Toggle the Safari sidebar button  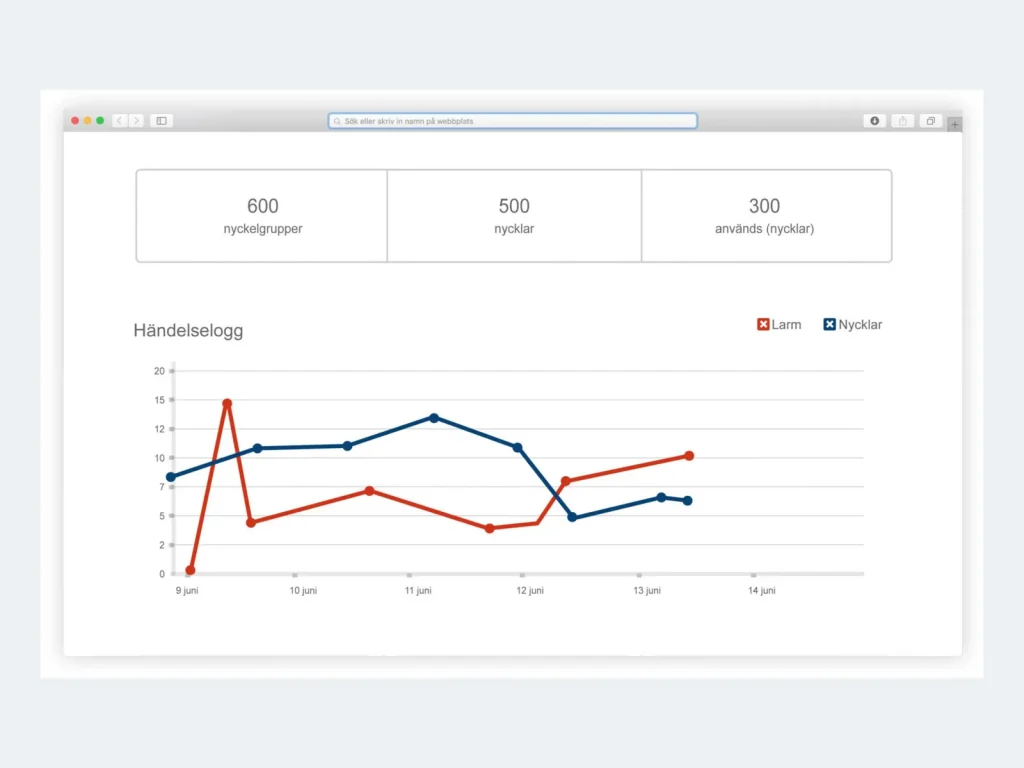pyautogui.click(x=161, y=121)
